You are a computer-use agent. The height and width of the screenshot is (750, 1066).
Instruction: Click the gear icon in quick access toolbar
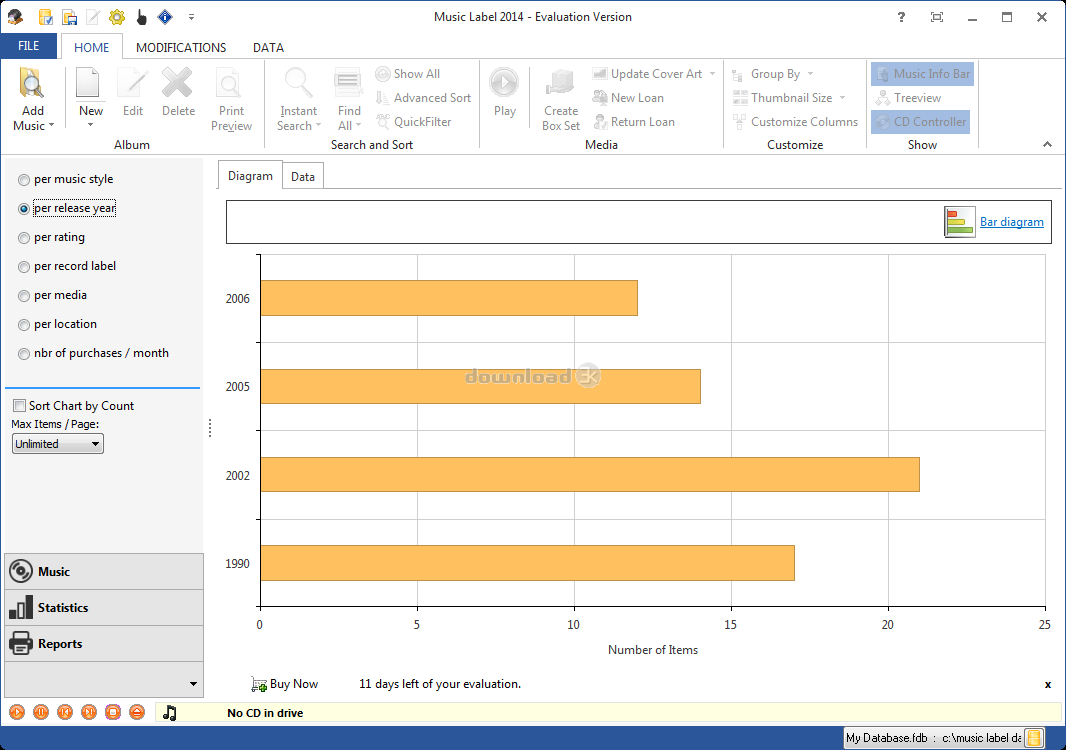click(x=117, y=17)
